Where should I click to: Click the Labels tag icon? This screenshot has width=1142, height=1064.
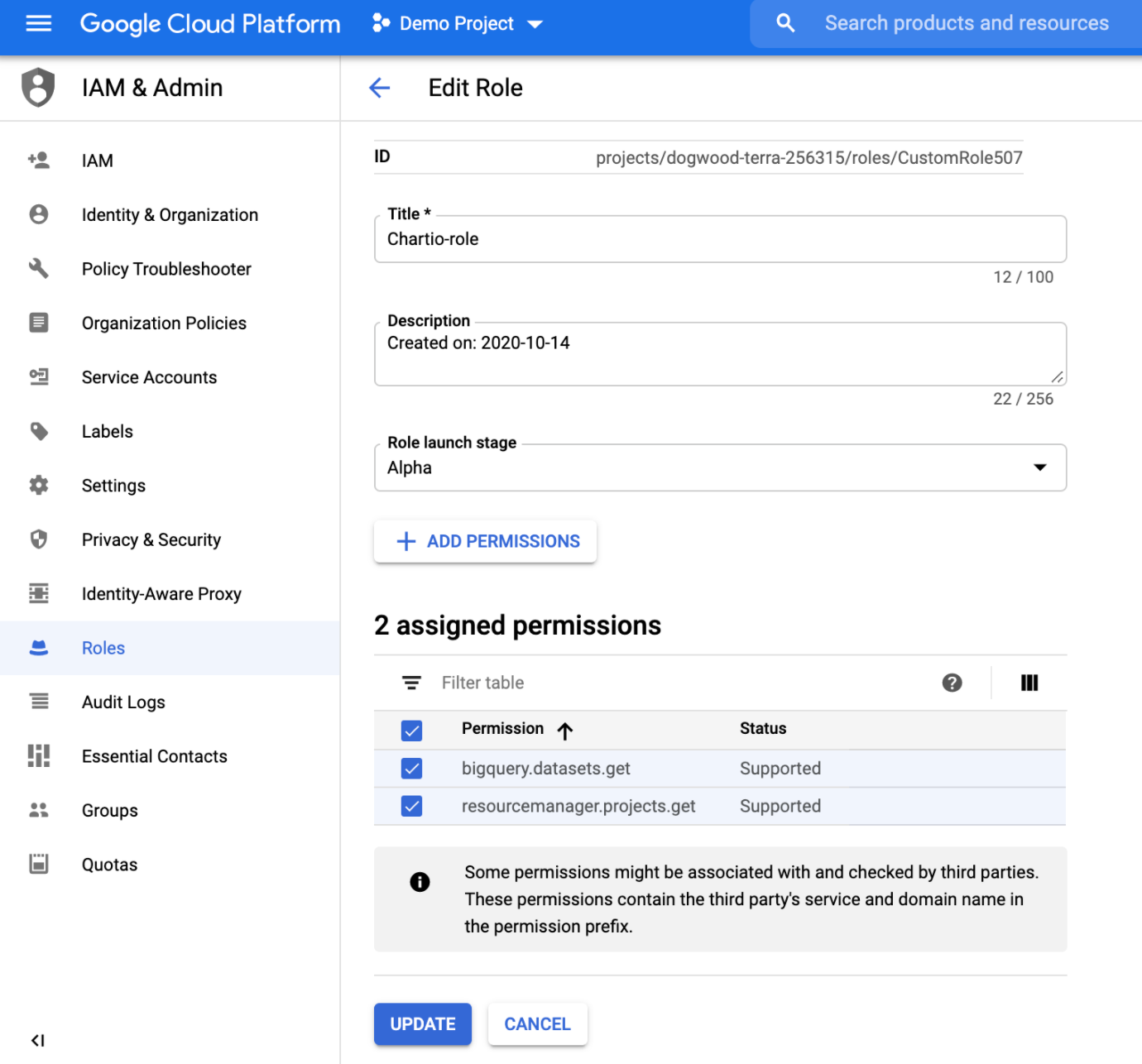click(x=38, y=431)
